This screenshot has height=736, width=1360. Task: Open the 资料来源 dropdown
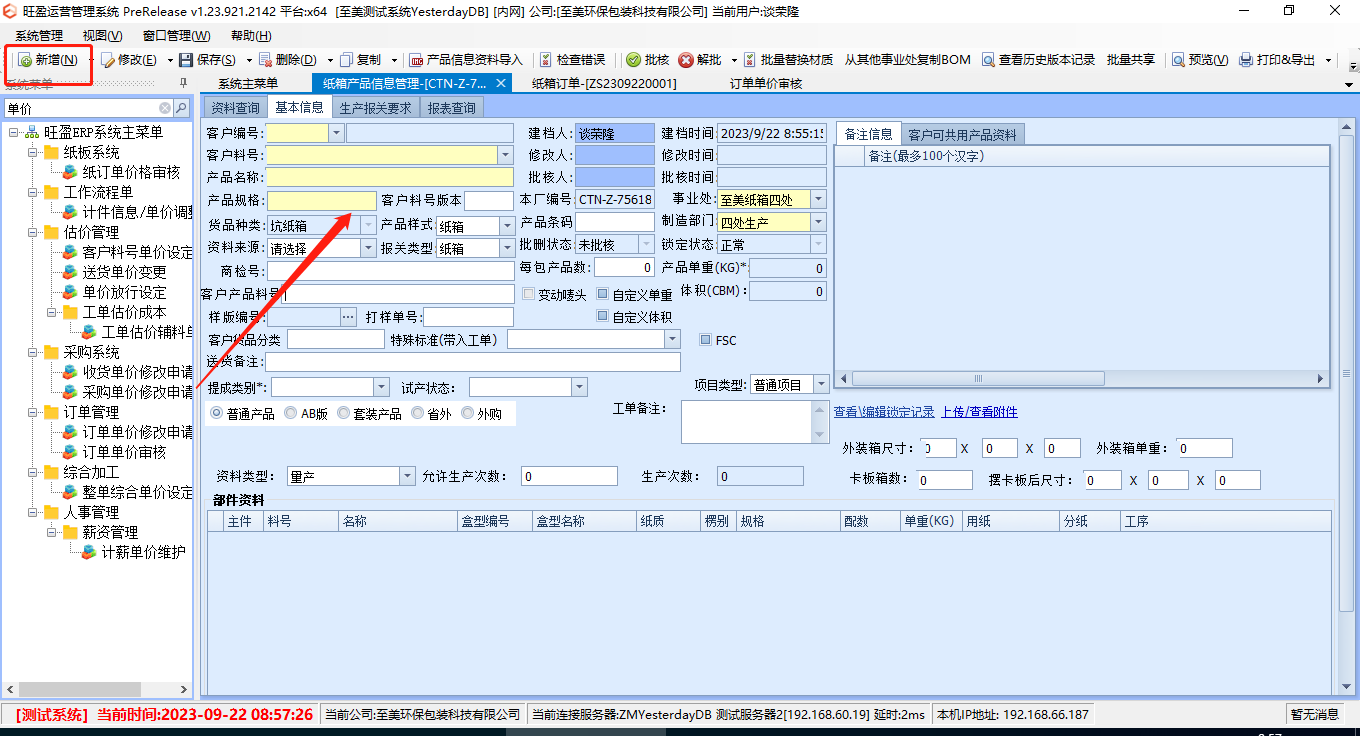point(368,248)
